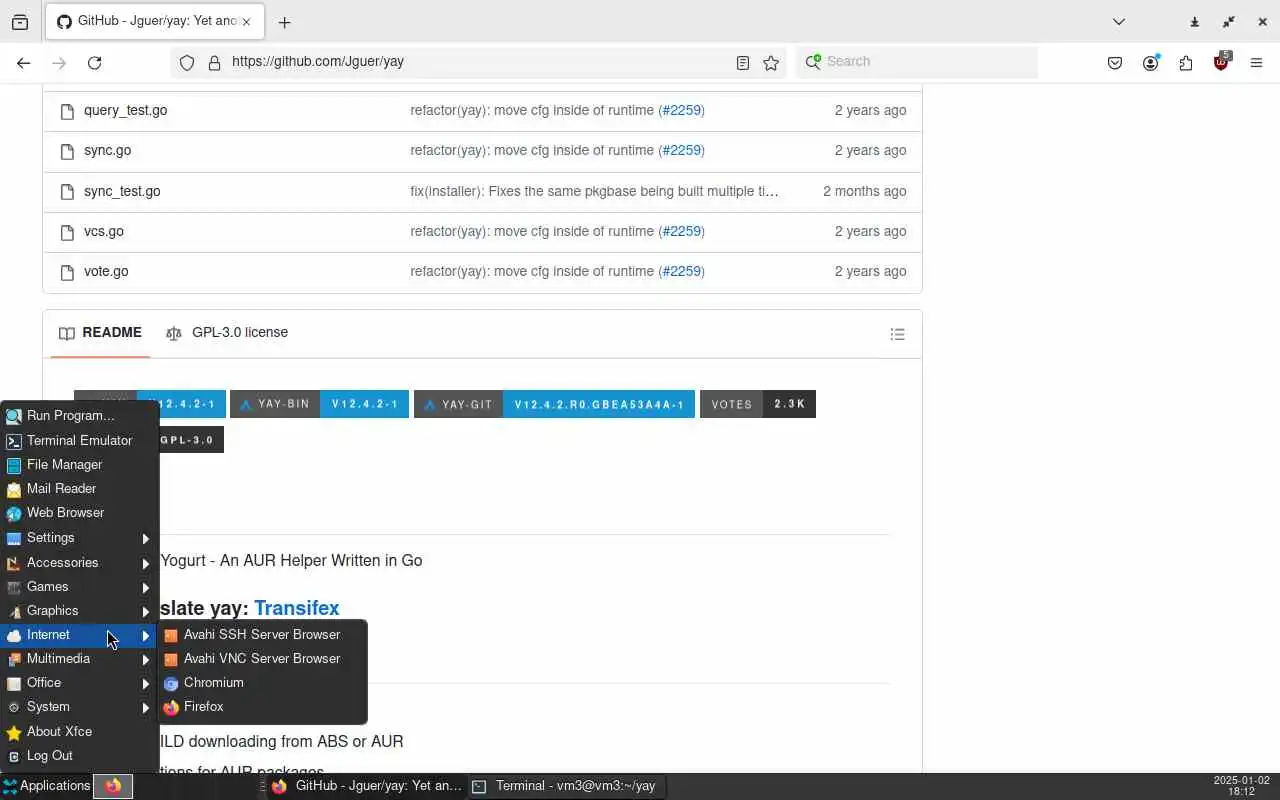Click the yay-bin version badge
1280x800 pixels.
(319, 404)
